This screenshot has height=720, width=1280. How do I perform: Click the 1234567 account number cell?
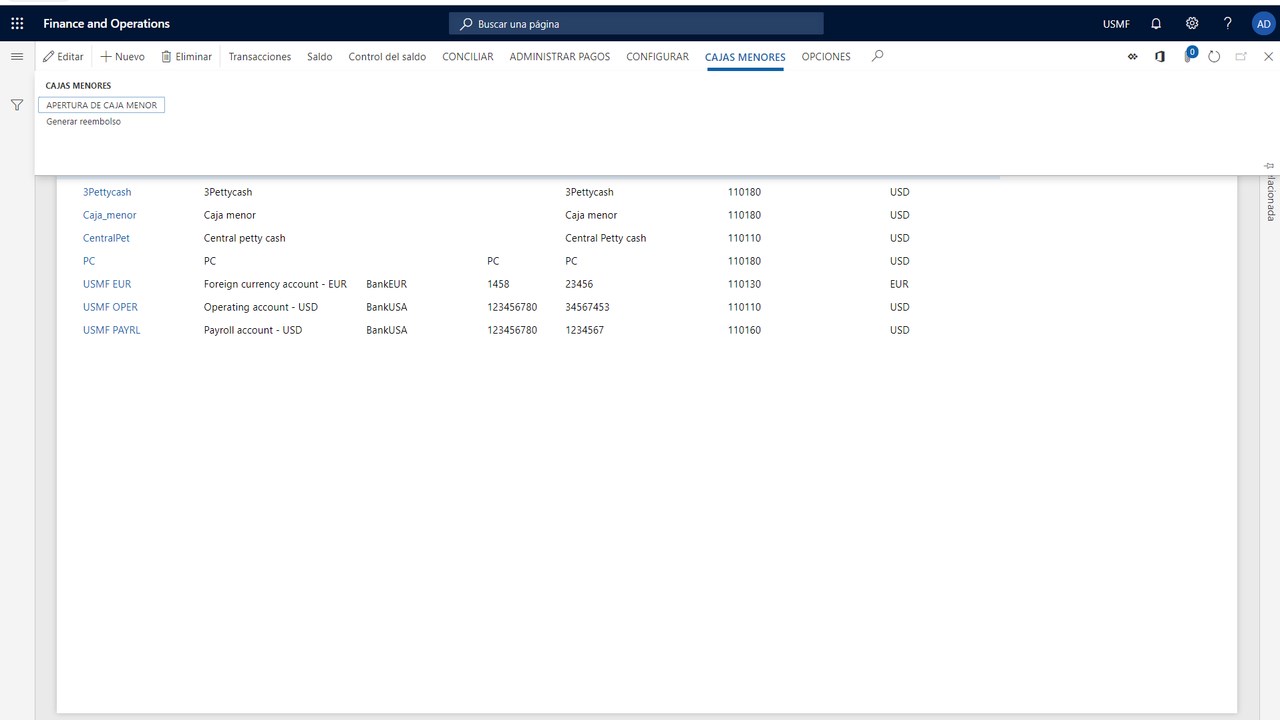point(584,330)
